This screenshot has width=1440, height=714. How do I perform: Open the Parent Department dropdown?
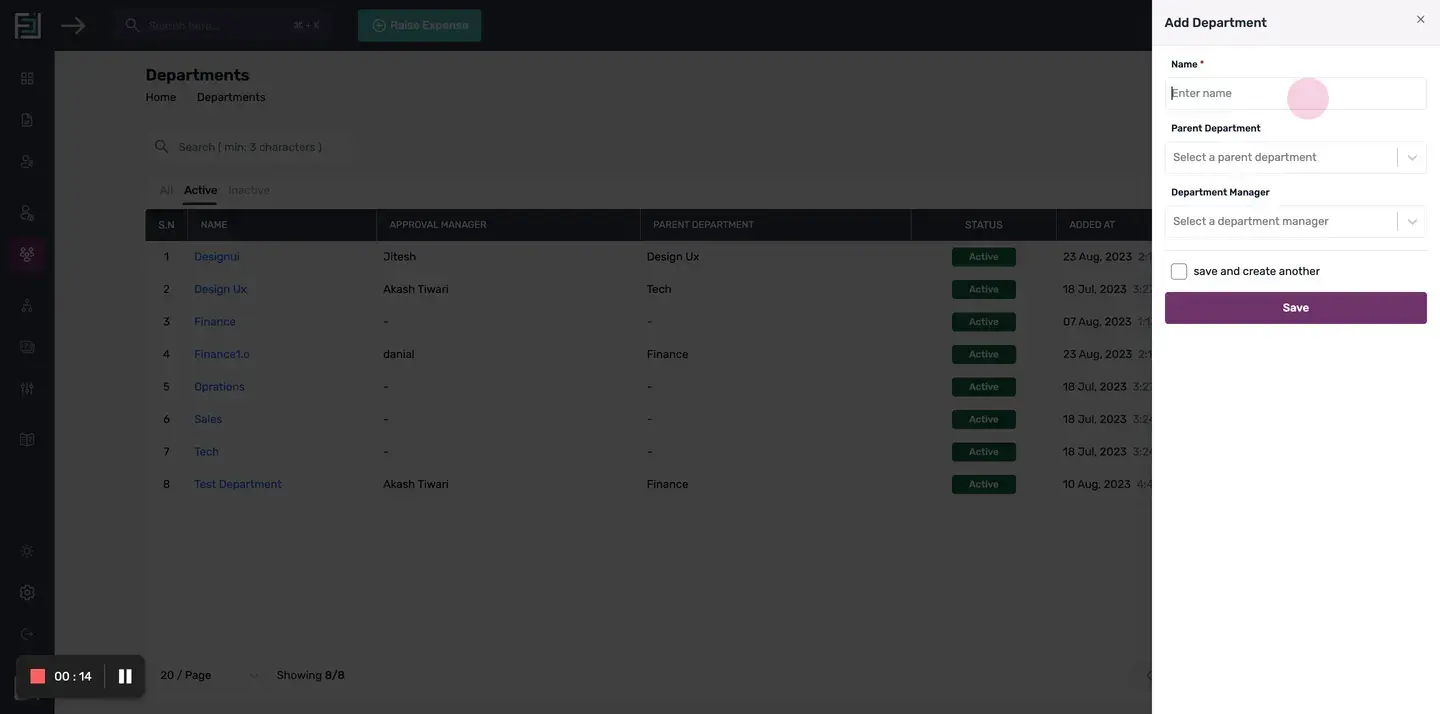1296,157
